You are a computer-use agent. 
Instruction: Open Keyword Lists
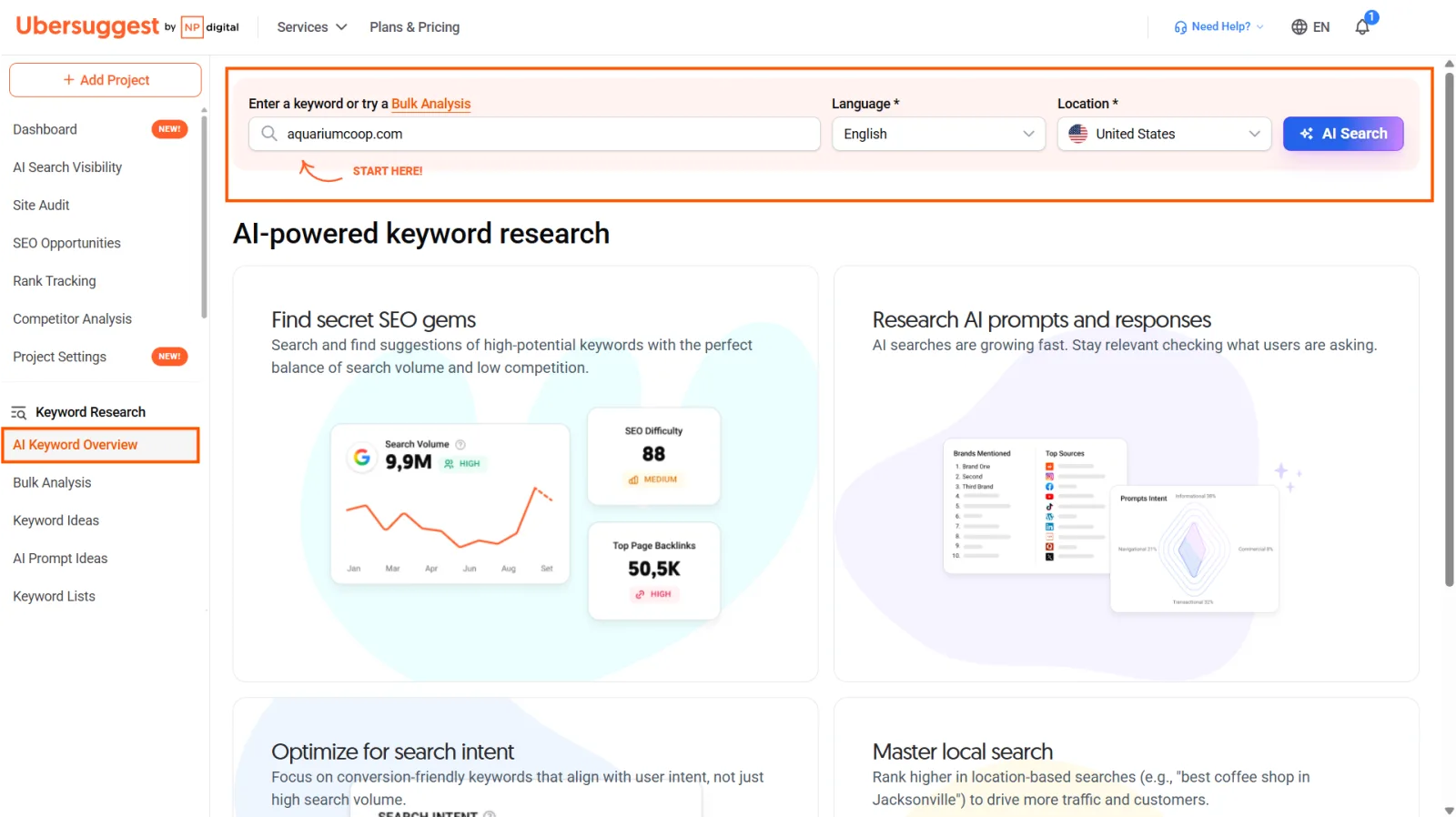(54, 597)
